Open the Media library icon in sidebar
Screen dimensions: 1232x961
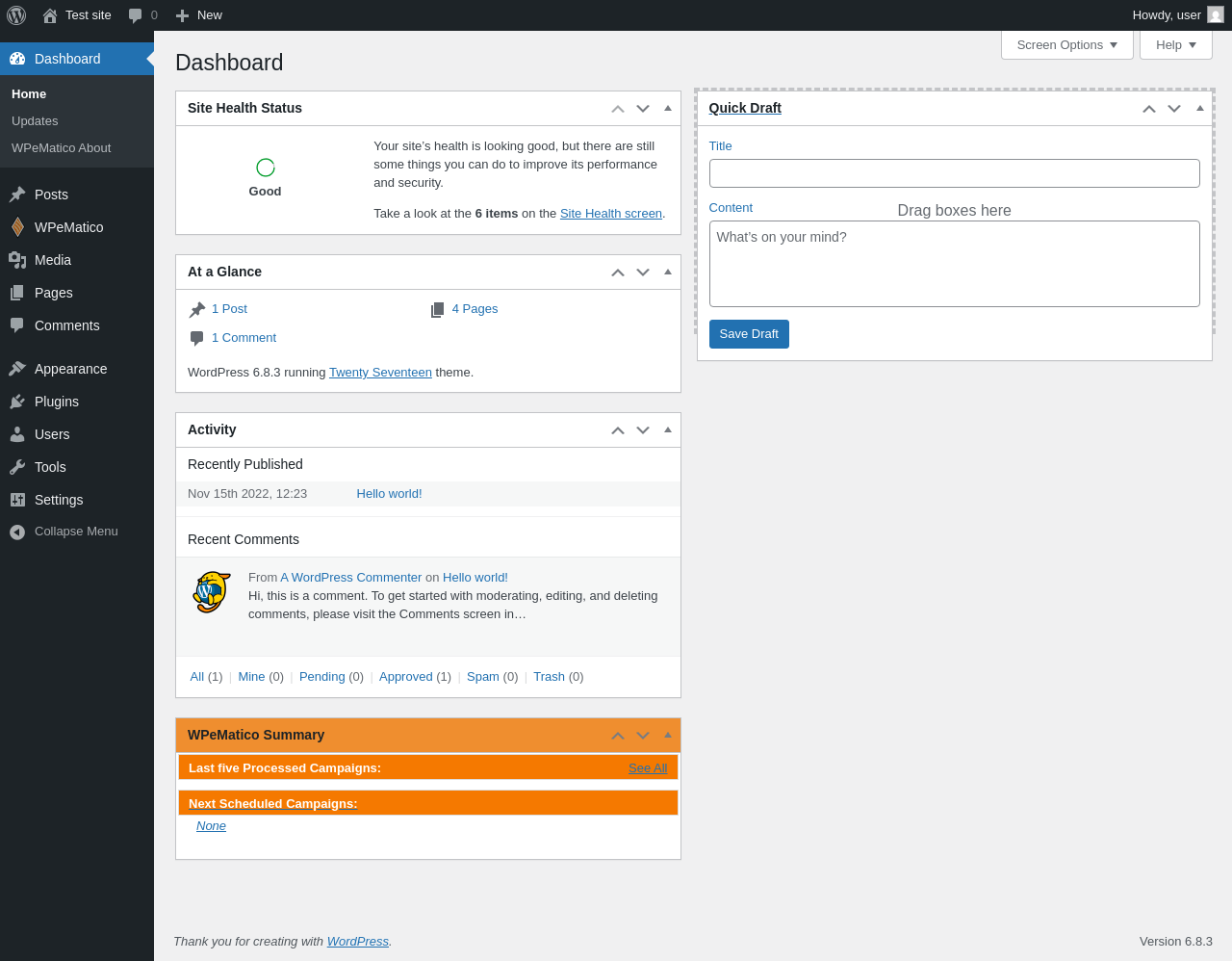pos(17,260)
